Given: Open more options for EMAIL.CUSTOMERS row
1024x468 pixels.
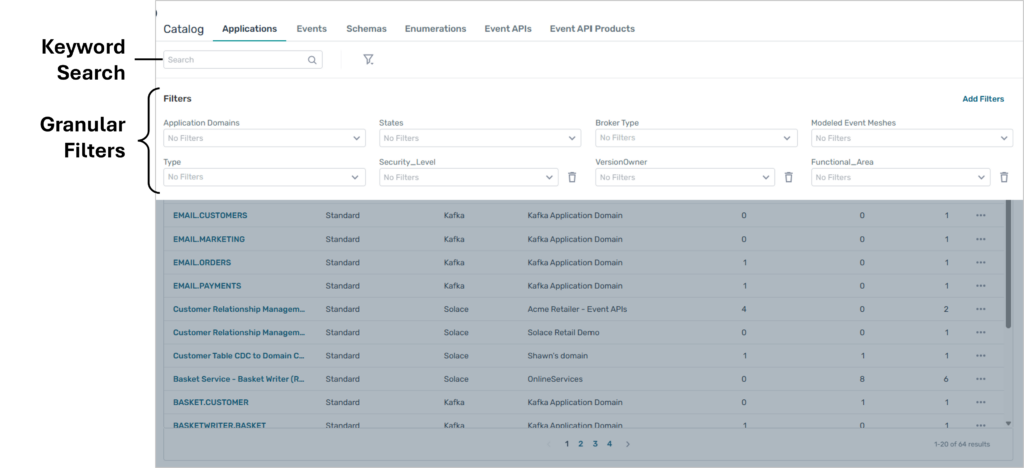Looking at the screenshot, I should point(981,216).
